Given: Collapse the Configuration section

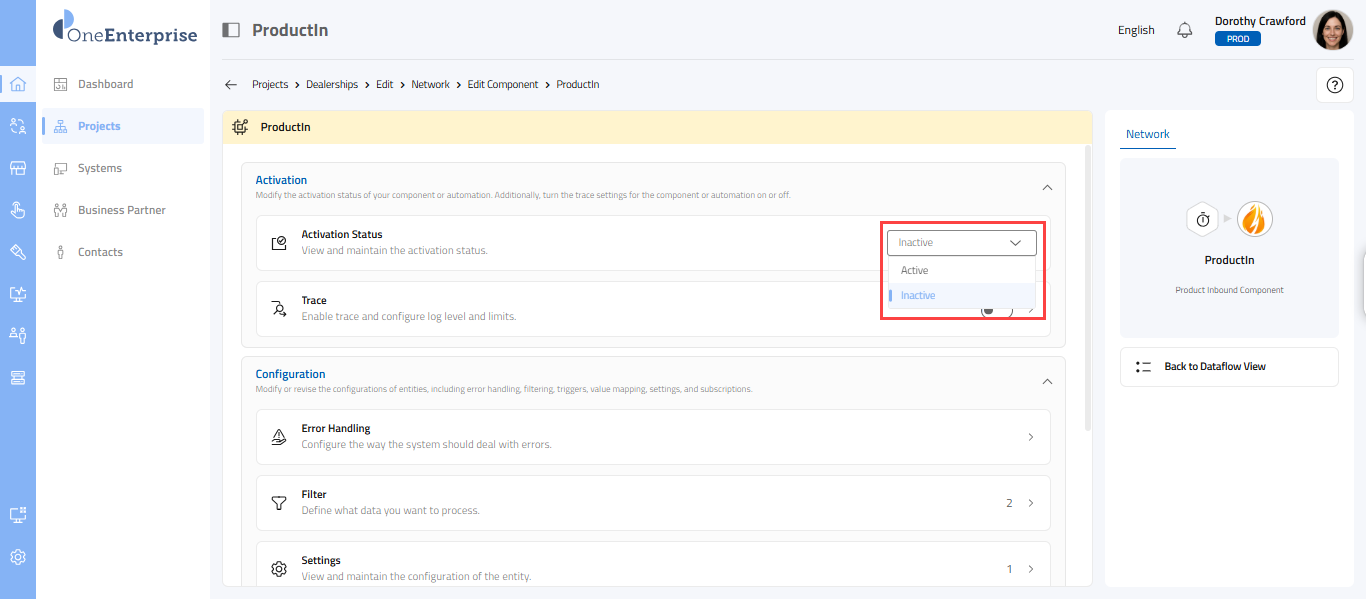Looking at the screenshot, I should [x=1047, y=381].
